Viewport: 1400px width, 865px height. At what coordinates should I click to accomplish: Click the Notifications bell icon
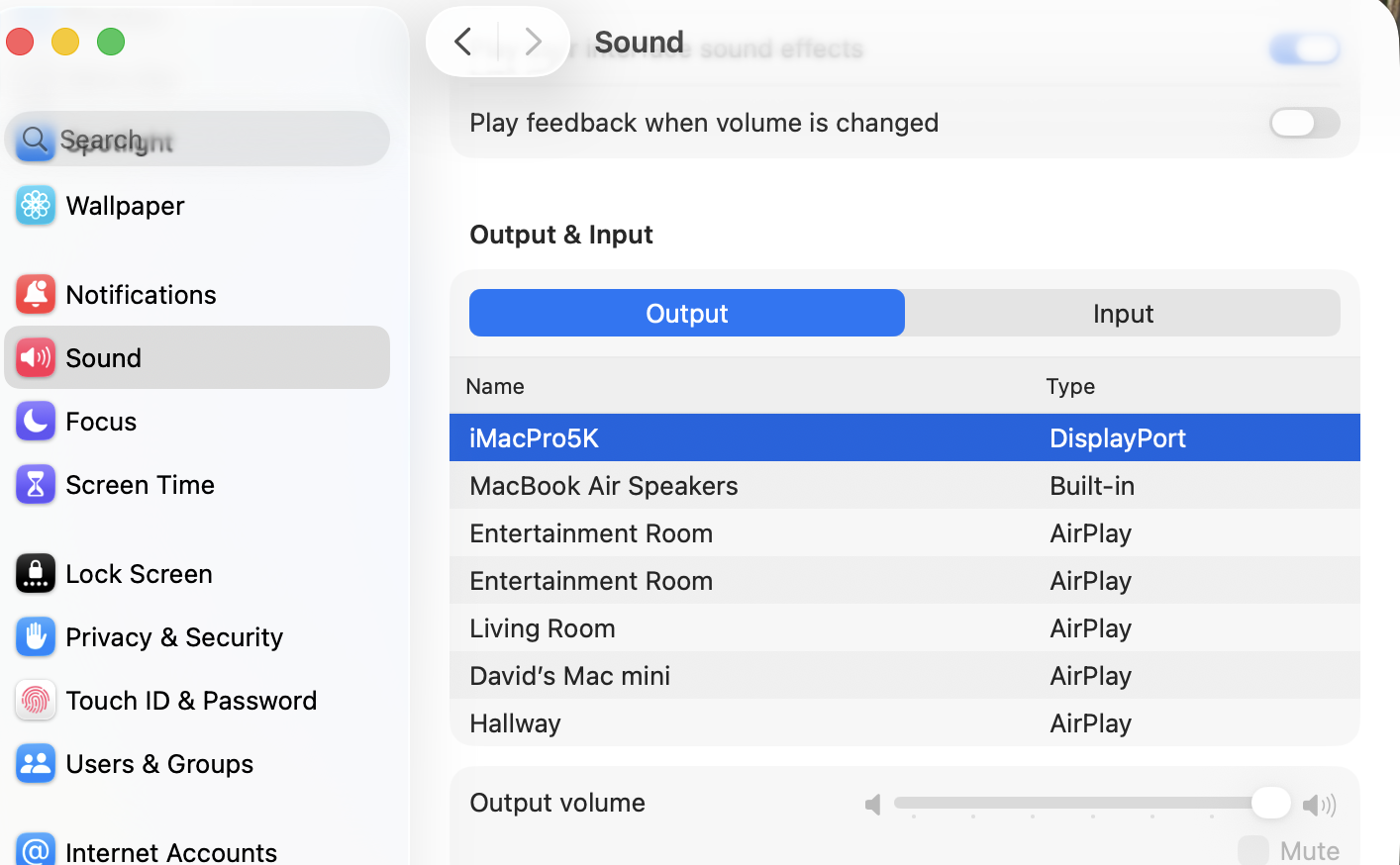click(x=36, y=295)
